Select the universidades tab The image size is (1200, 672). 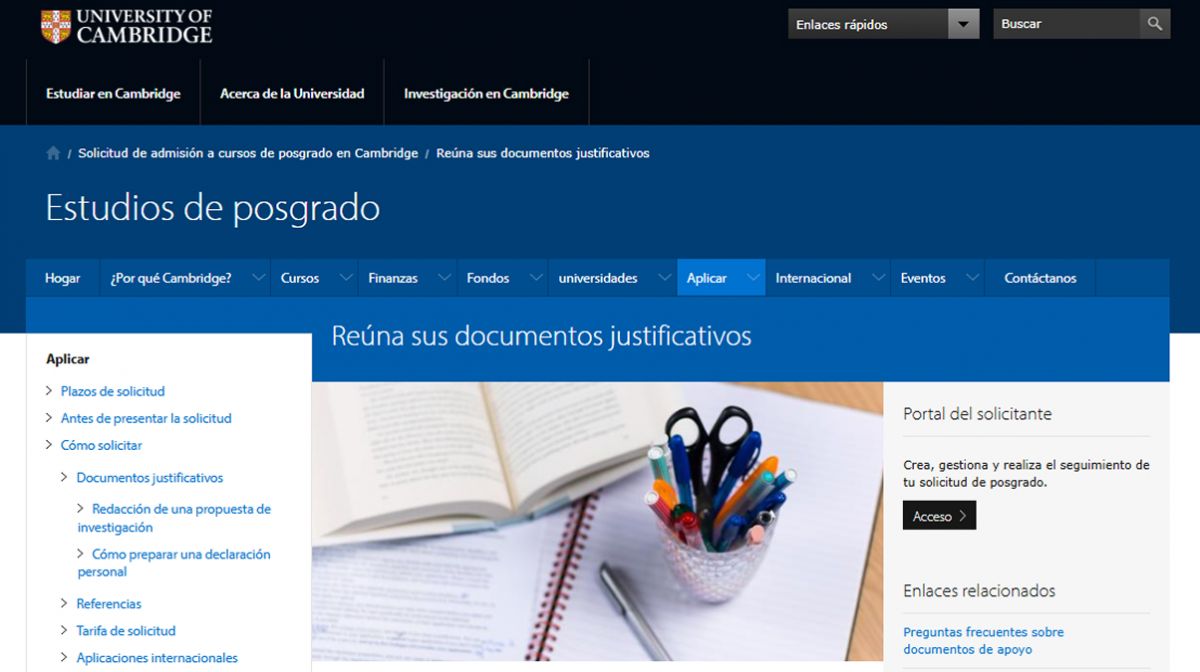(598, 278)
